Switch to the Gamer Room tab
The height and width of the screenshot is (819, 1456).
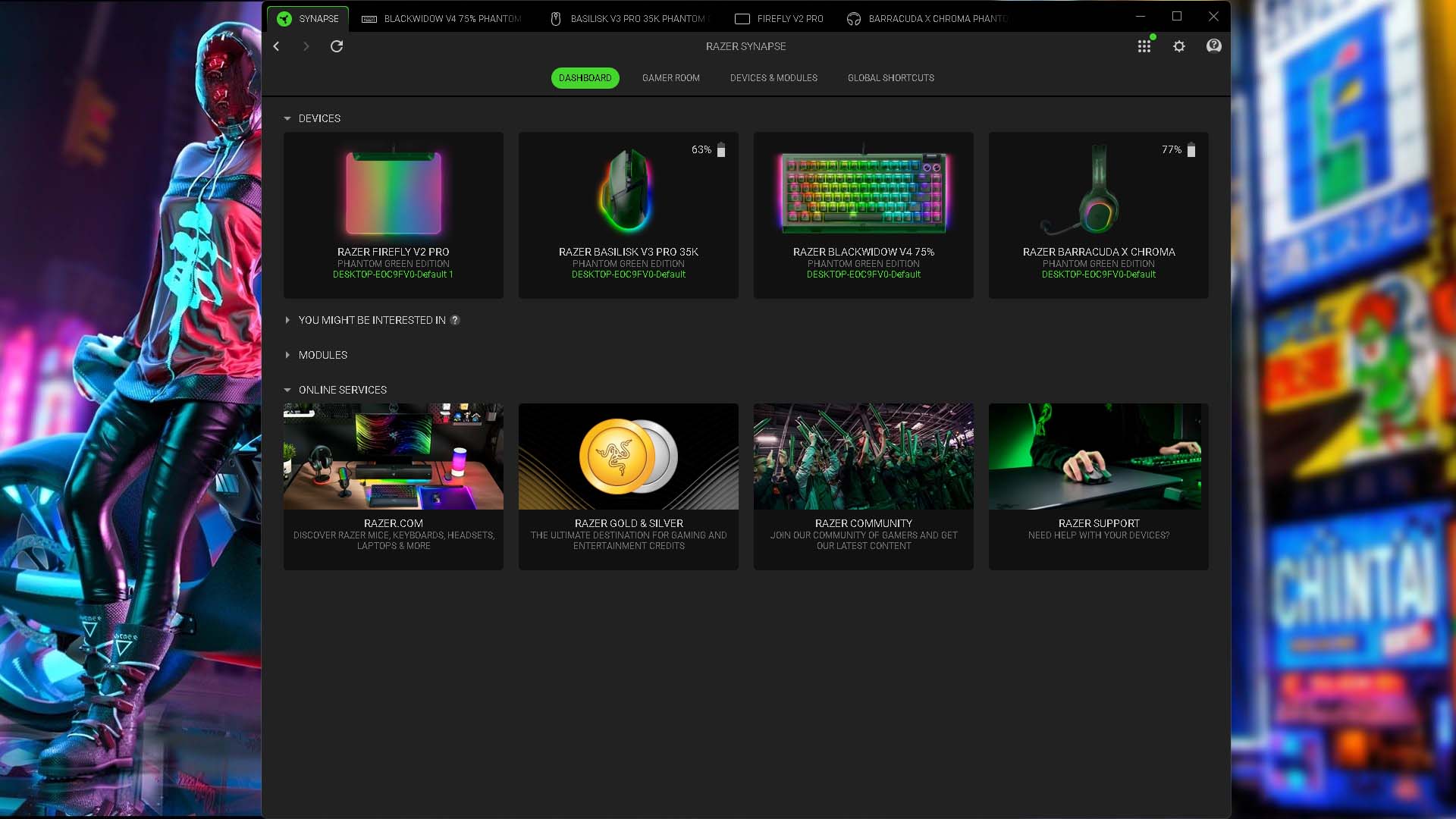[670, 78]
